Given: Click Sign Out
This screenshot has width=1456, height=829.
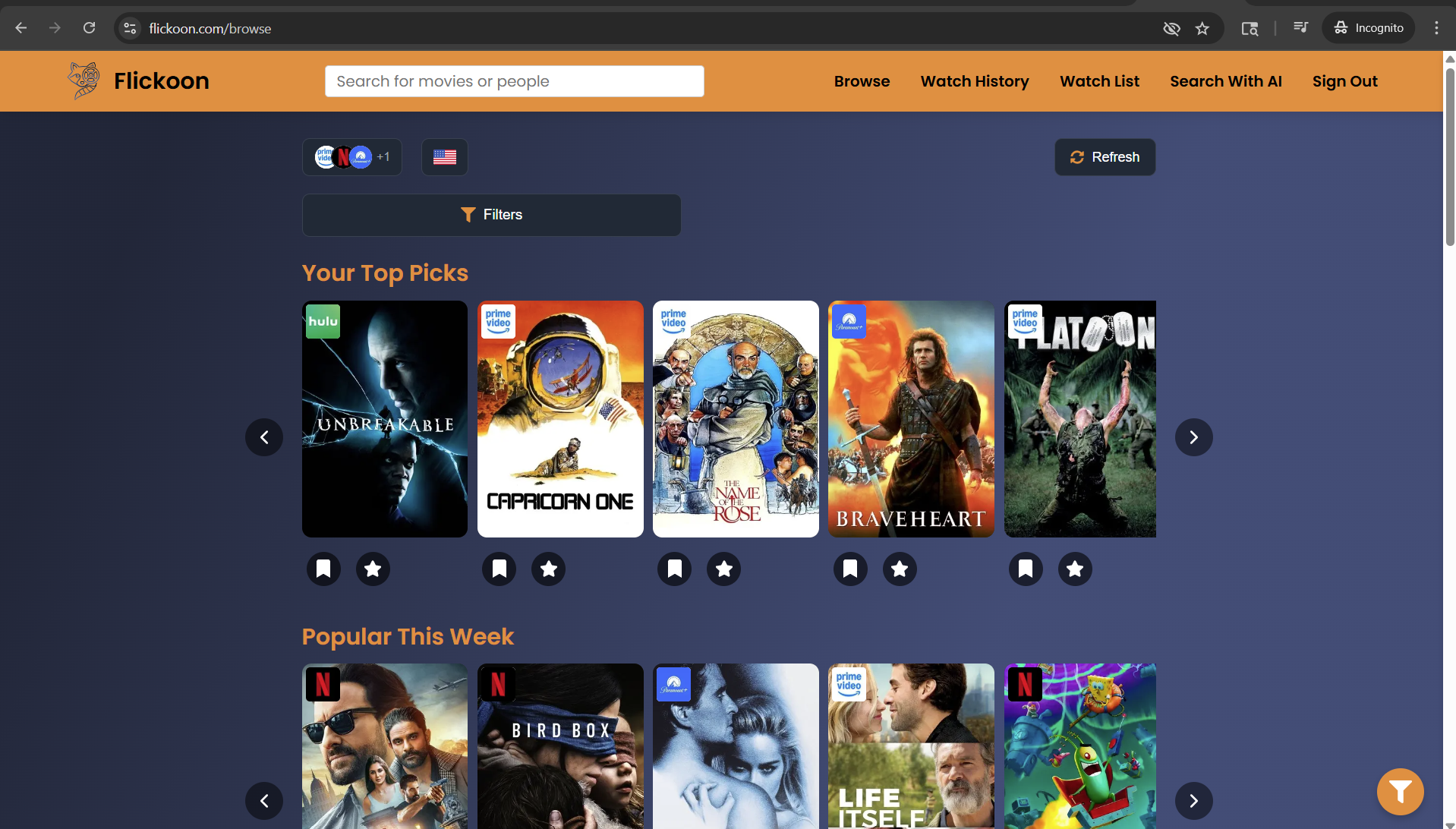Looking at the screenshot, I should click(1344, 81).
